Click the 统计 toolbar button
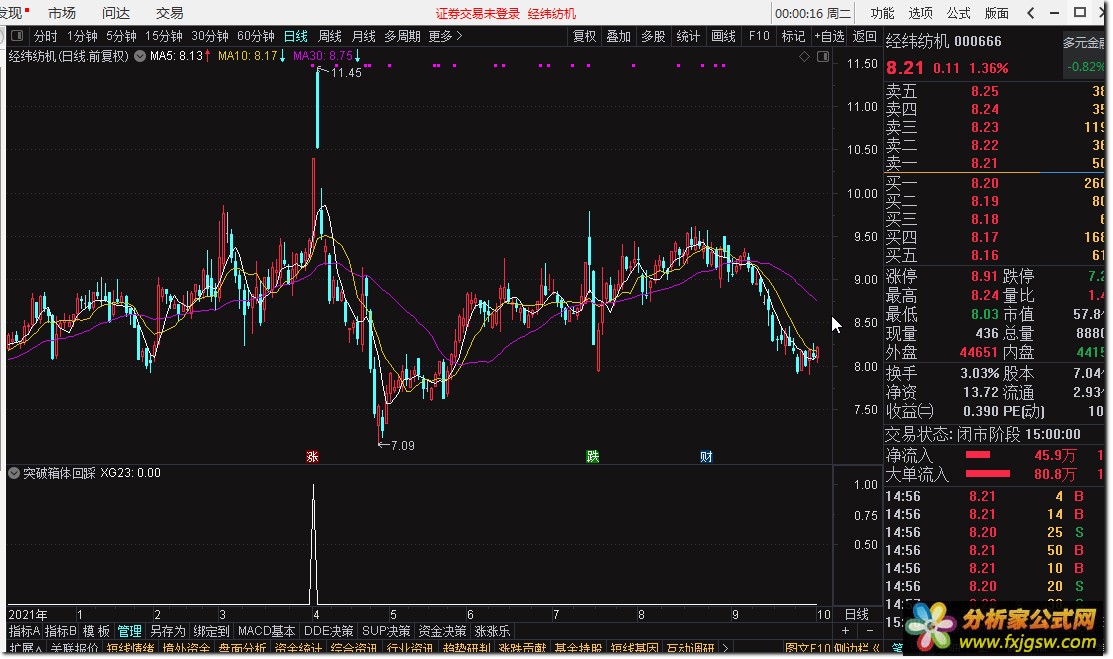The height and width of the screenshot is (659, 1113). [x=688, y=36]
